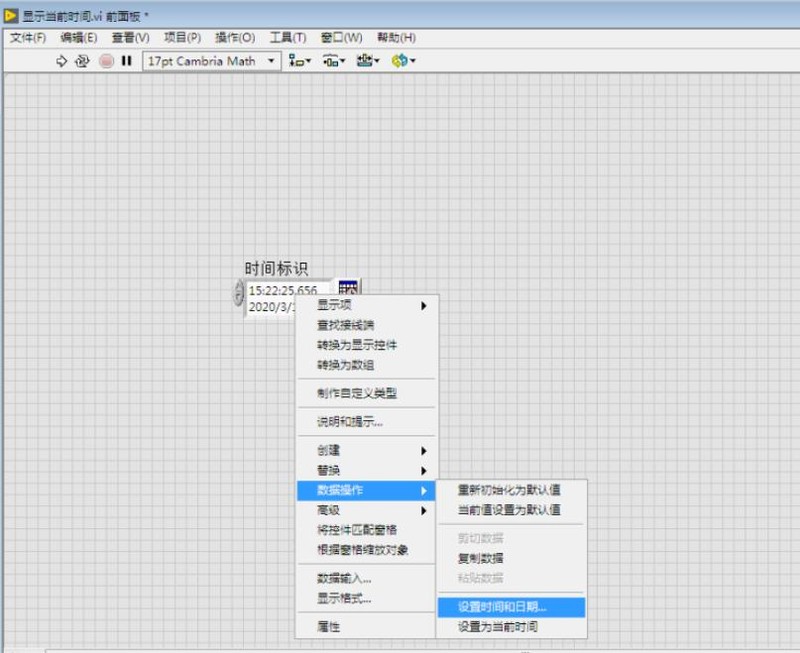Open the 文件(F) menu

[28, 38]
